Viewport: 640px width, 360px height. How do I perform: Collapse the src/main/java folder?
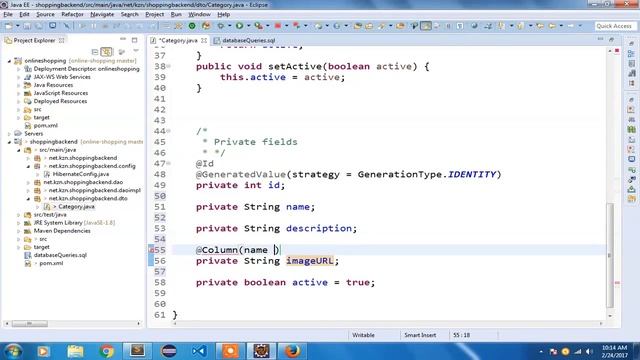point(19,150)
